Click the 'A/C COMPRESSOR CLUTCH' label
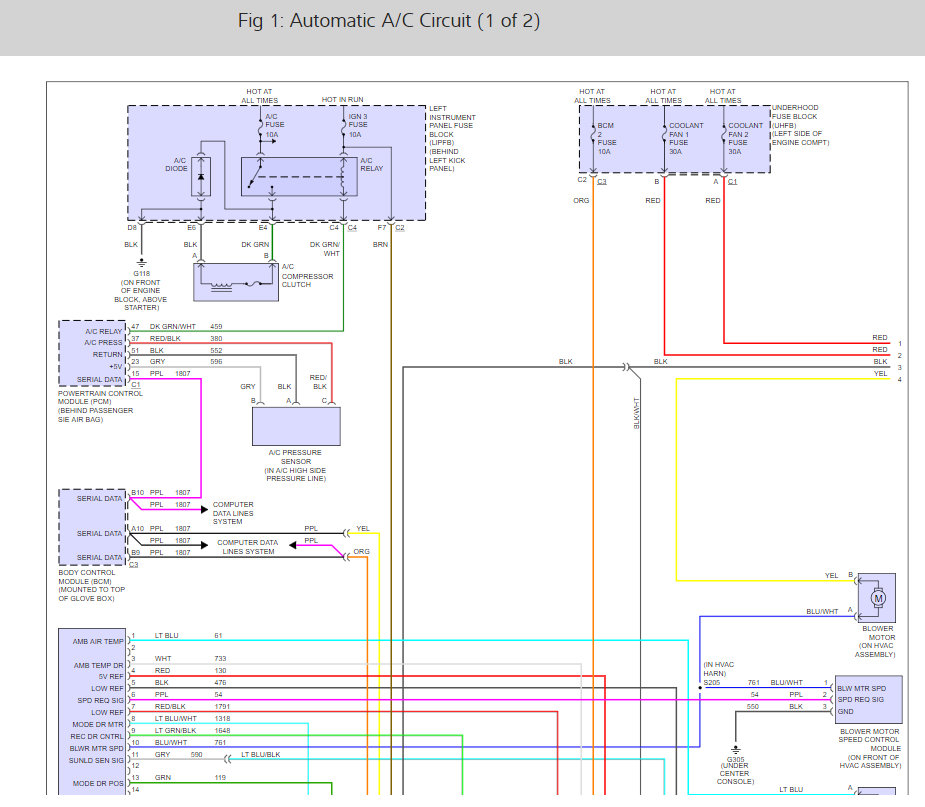 click(307, 275)
